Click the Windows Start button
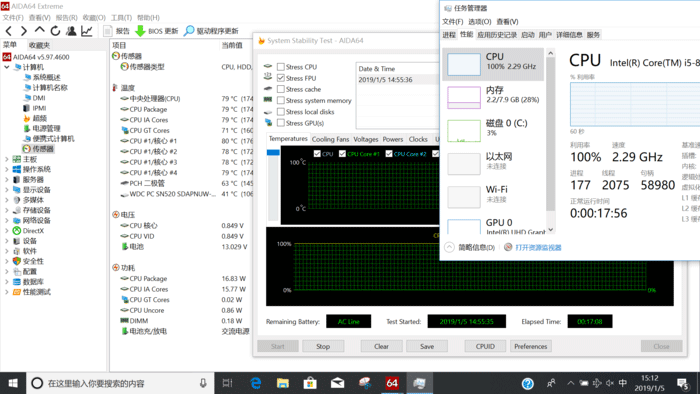The image size is (700, 394). click(13, 383)
